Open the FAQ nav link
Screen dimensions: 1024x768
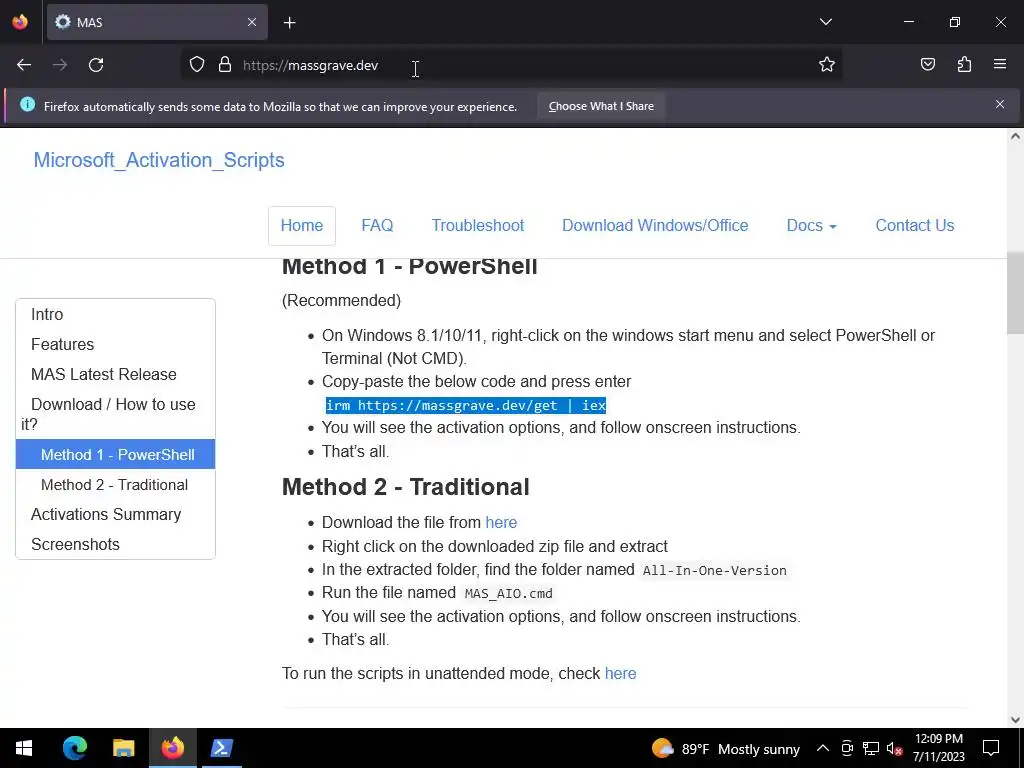(x=377, y=226)
